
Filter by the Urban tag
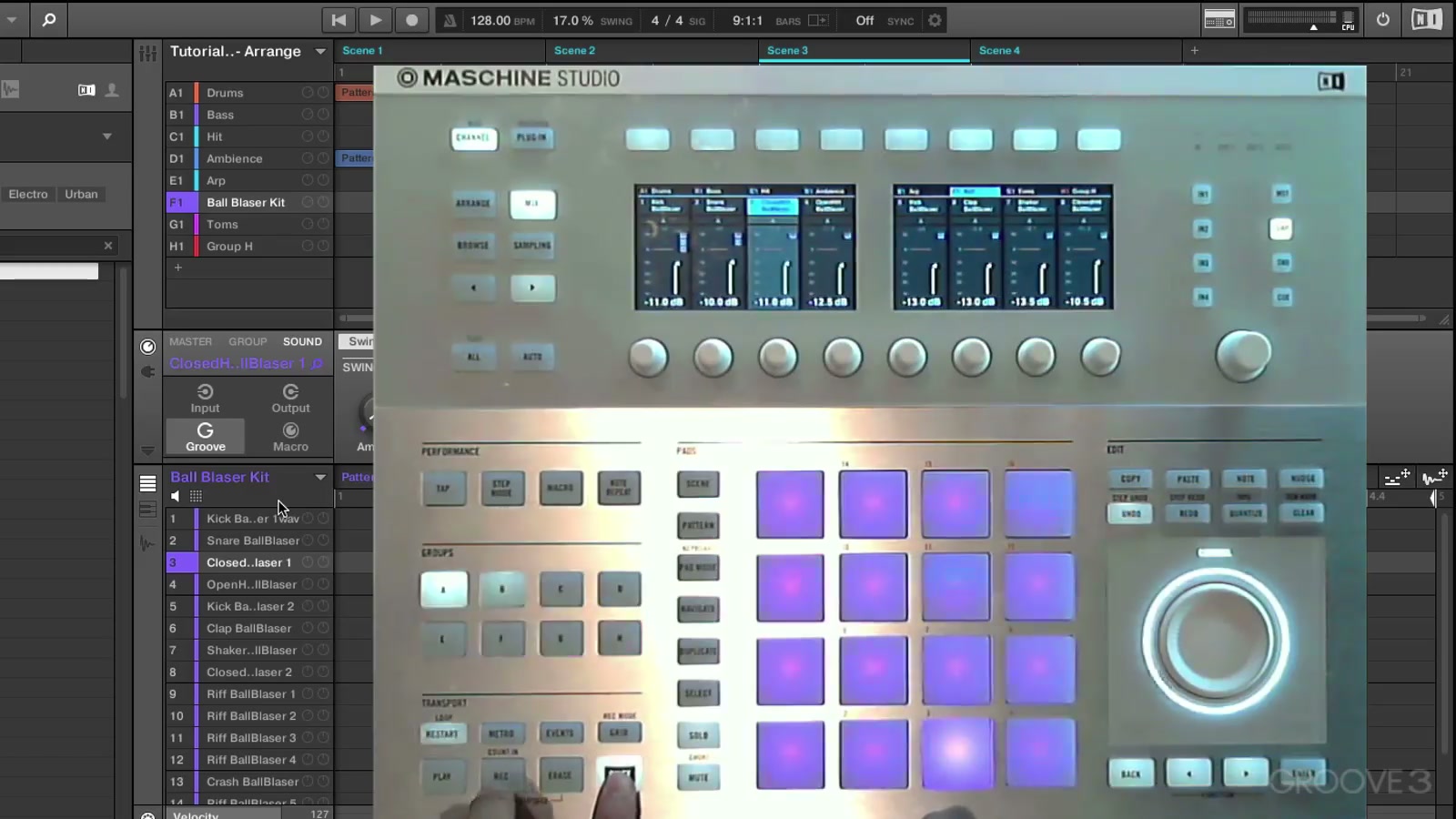coord(81,194)
